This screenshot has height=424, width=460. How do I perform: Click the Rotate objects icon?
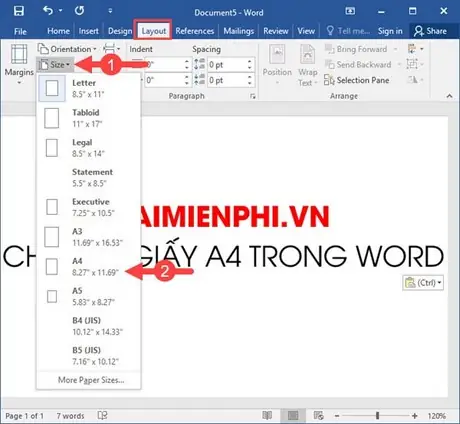point(415,80)
